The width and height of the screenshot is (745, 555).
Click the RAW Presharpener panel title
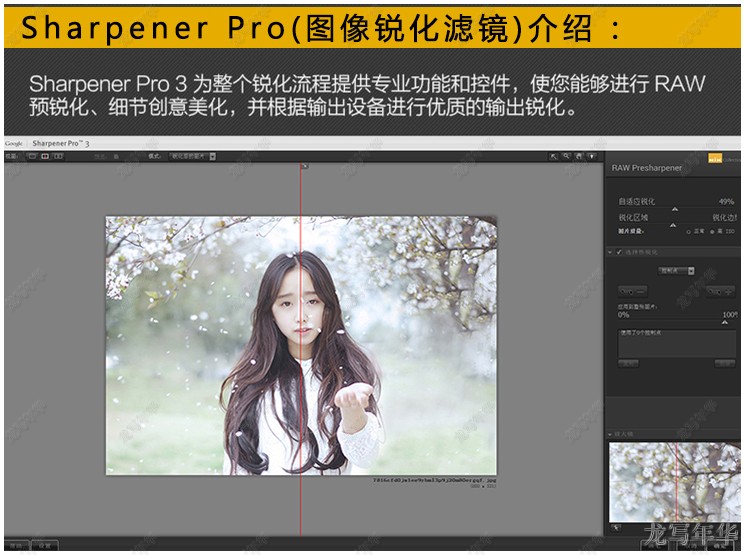click(647, 168)
